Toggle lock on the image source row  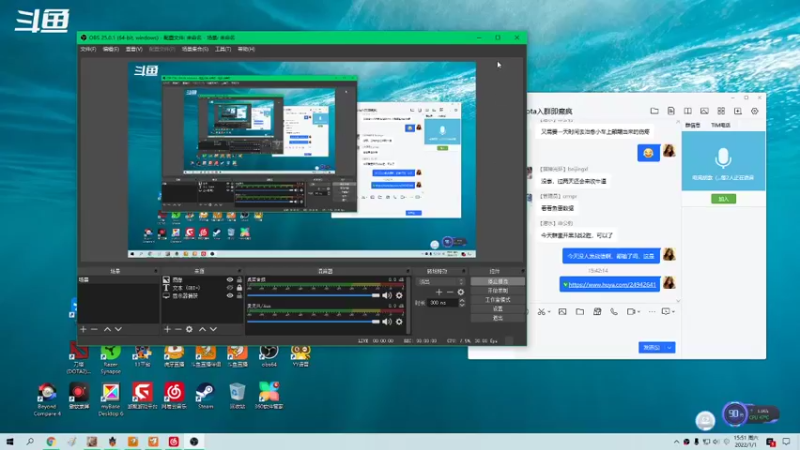click(x=239, y=280)
